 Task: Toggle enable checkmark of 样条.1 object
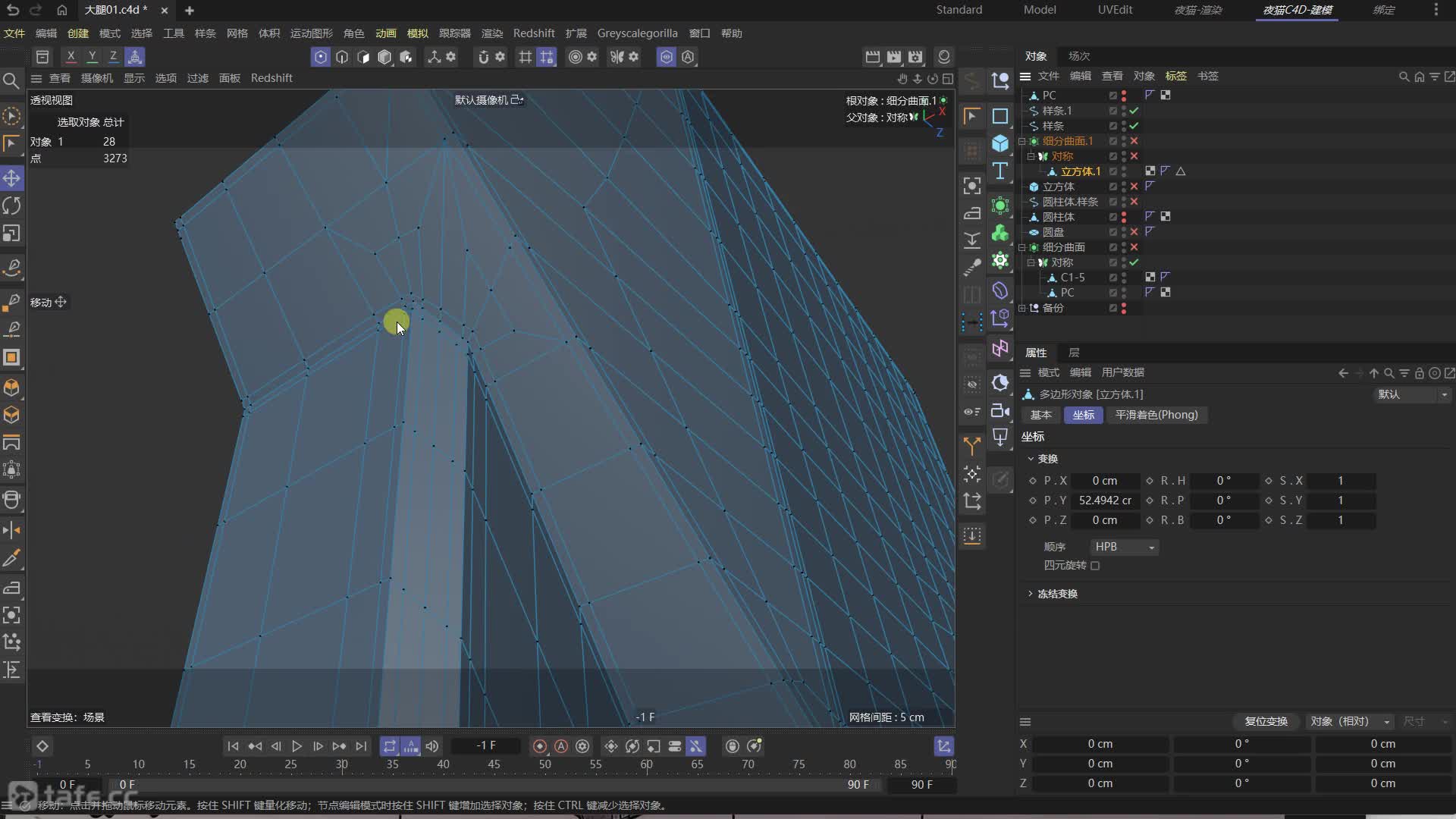point(1134,111)
